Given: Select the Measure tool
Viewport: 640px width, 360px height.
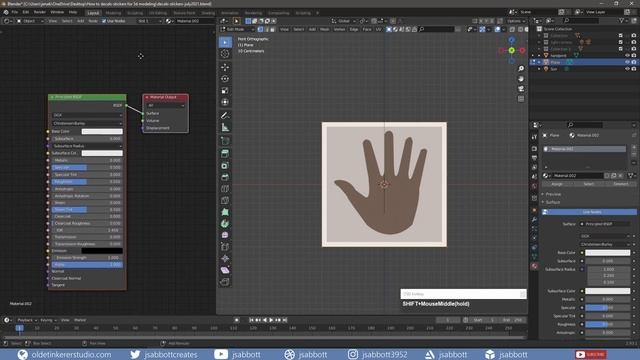Looking at the screenshot, I should [225, 127].
